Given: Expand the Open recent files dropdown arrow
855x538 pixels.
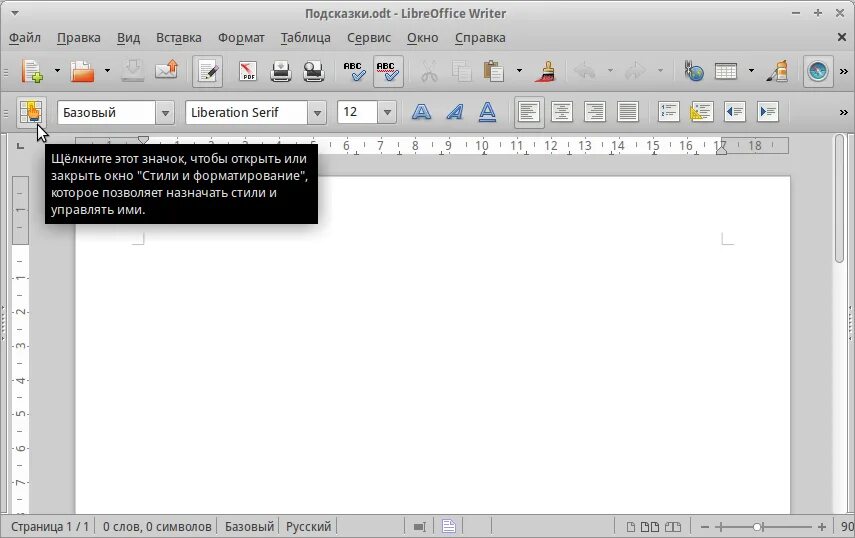Looking at the screenshot, I should [x=107, y=71].
